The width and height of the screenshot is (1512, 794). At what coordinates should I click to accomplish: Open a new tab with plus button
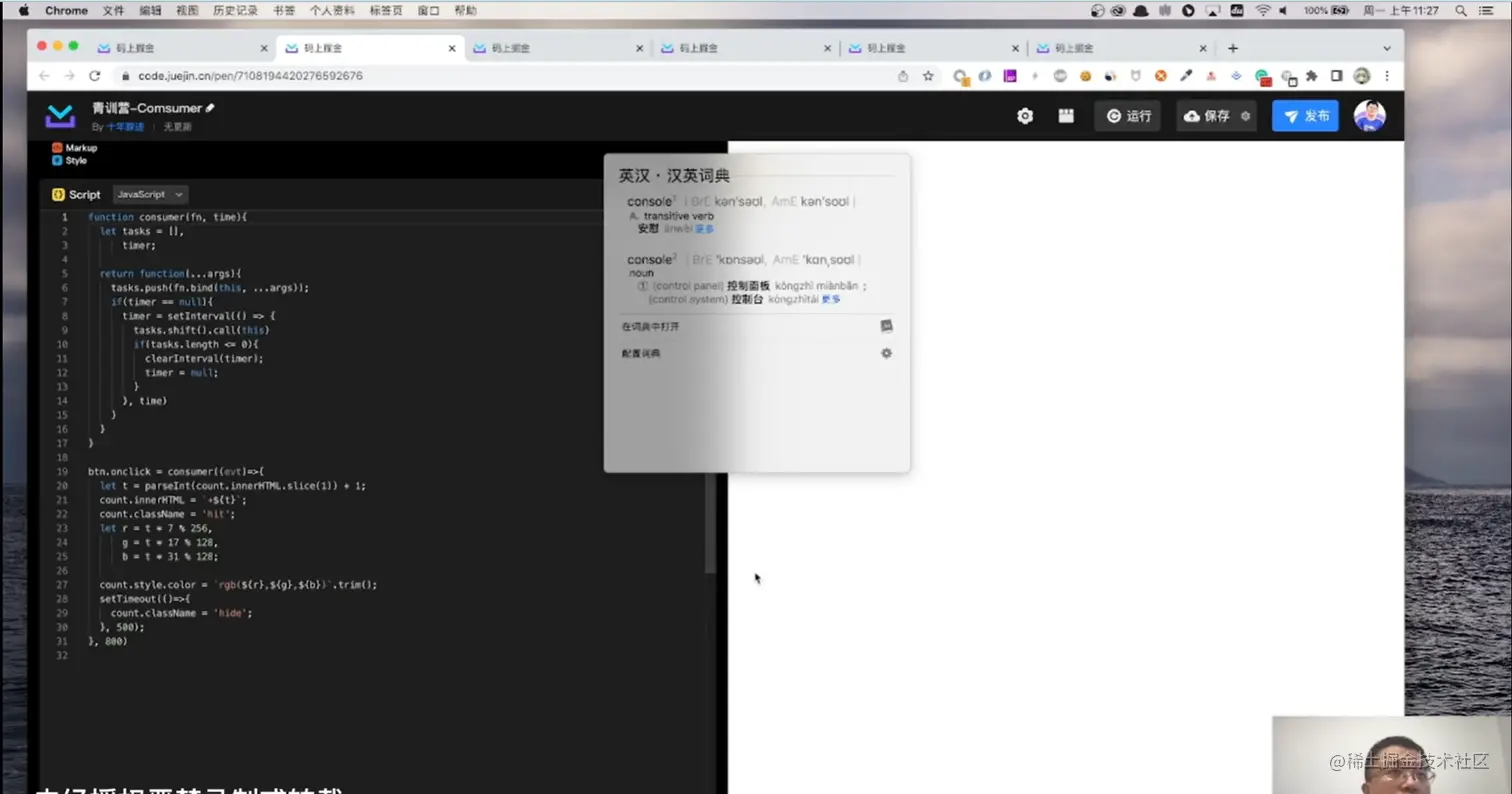[x=1233, y=48]
